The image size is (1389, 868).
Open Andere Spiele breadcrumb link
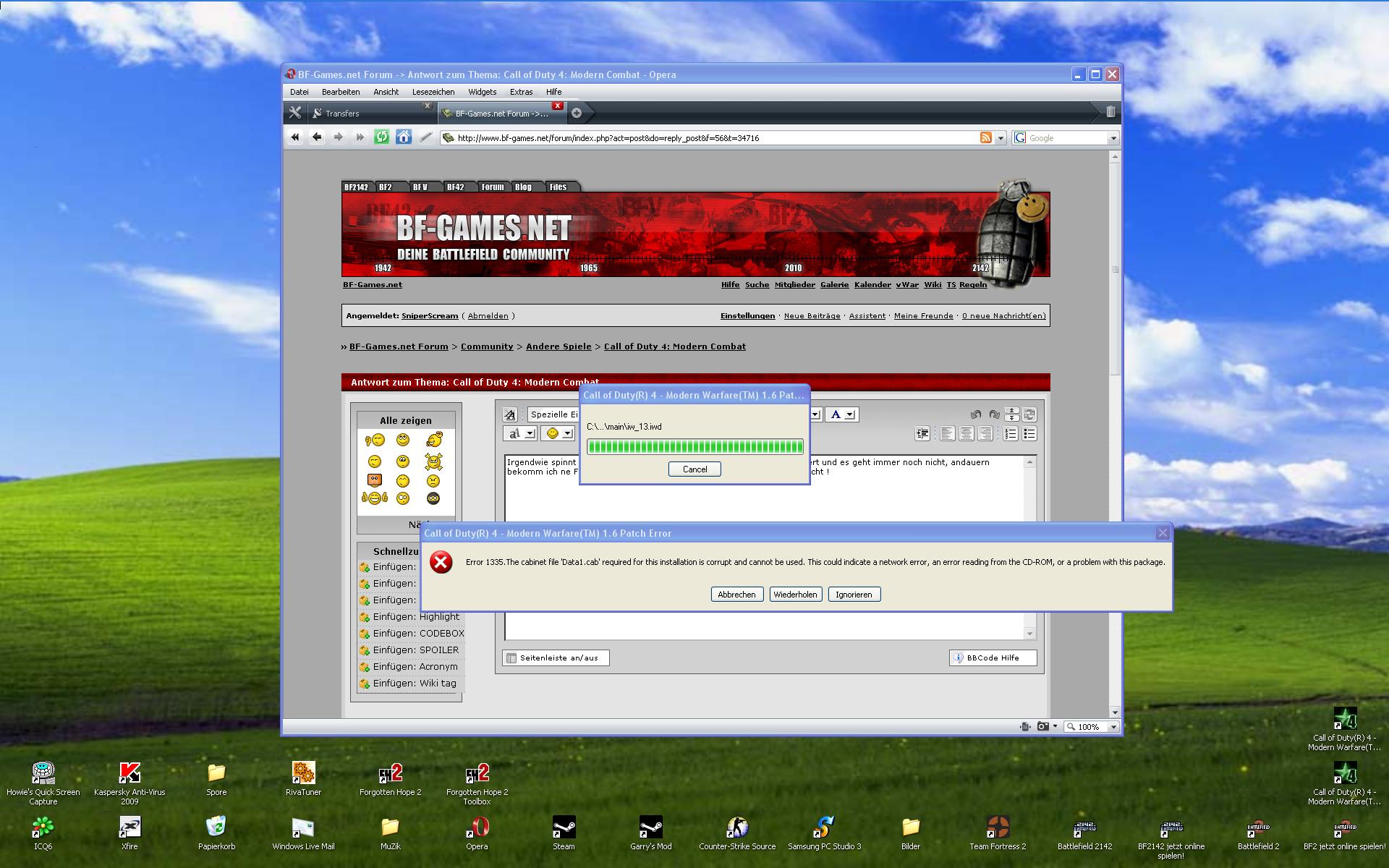pyautogui.click(x=558, y=346)
